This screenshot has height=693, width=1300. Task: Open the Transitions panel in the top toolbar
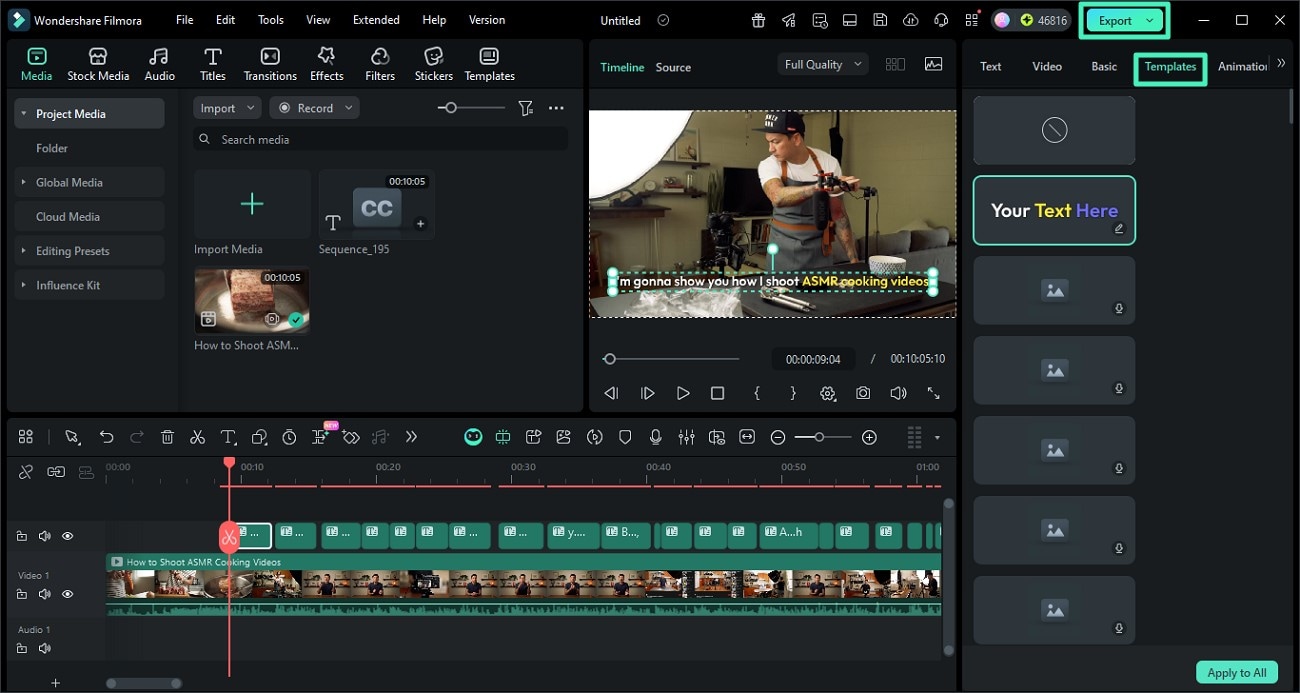click(x=269, y=62)
